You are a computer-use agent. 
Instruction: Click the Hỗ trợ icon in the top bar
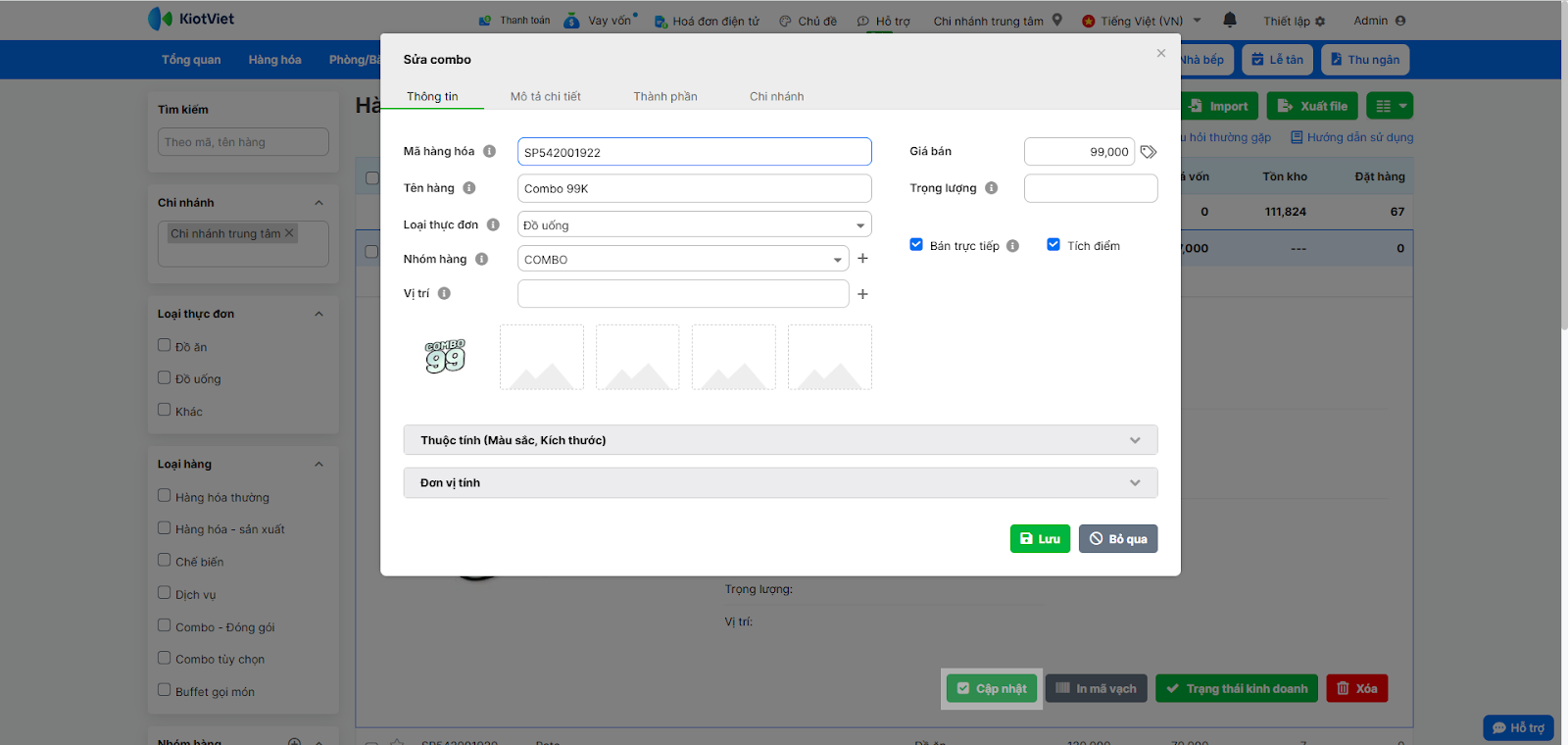[863, 21]
